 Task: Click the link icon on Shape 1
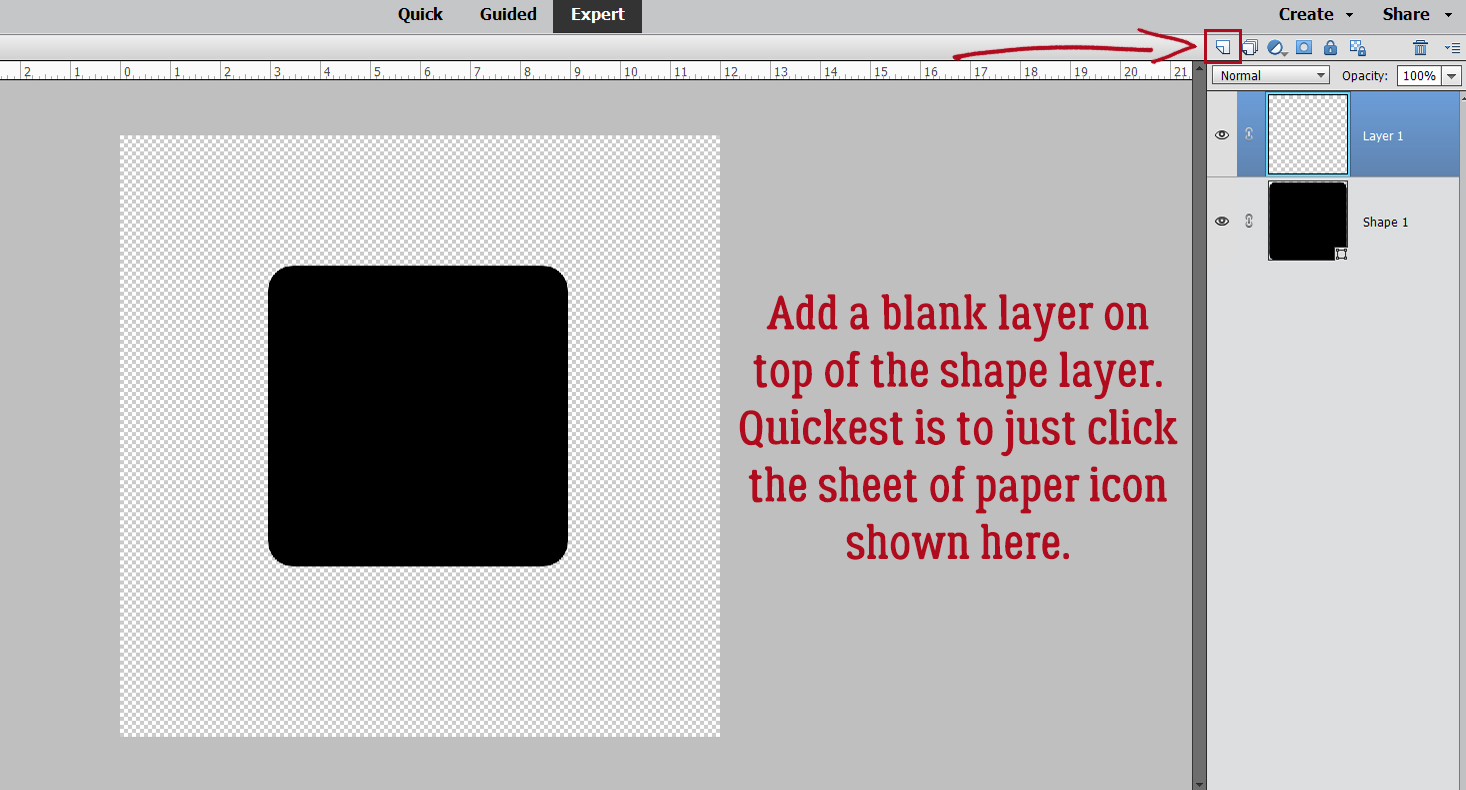[x=1248, y=221]
